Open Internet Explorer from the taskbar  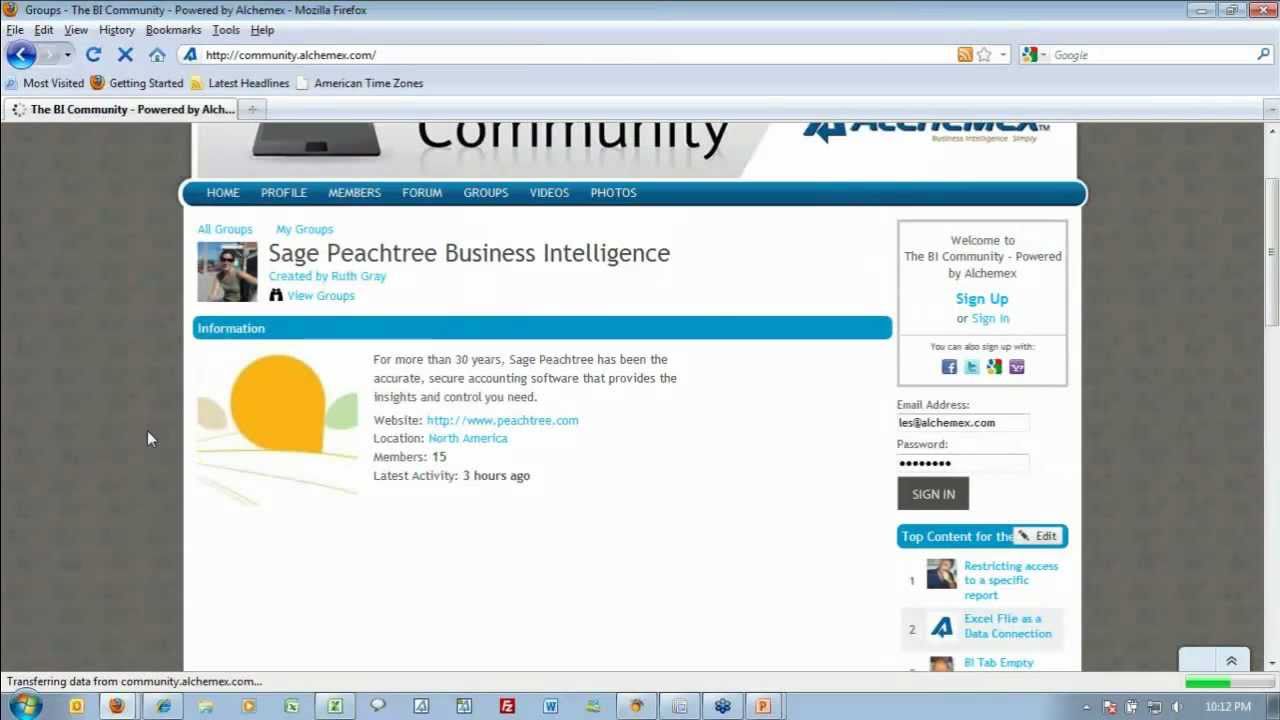(x=163, y=706)
